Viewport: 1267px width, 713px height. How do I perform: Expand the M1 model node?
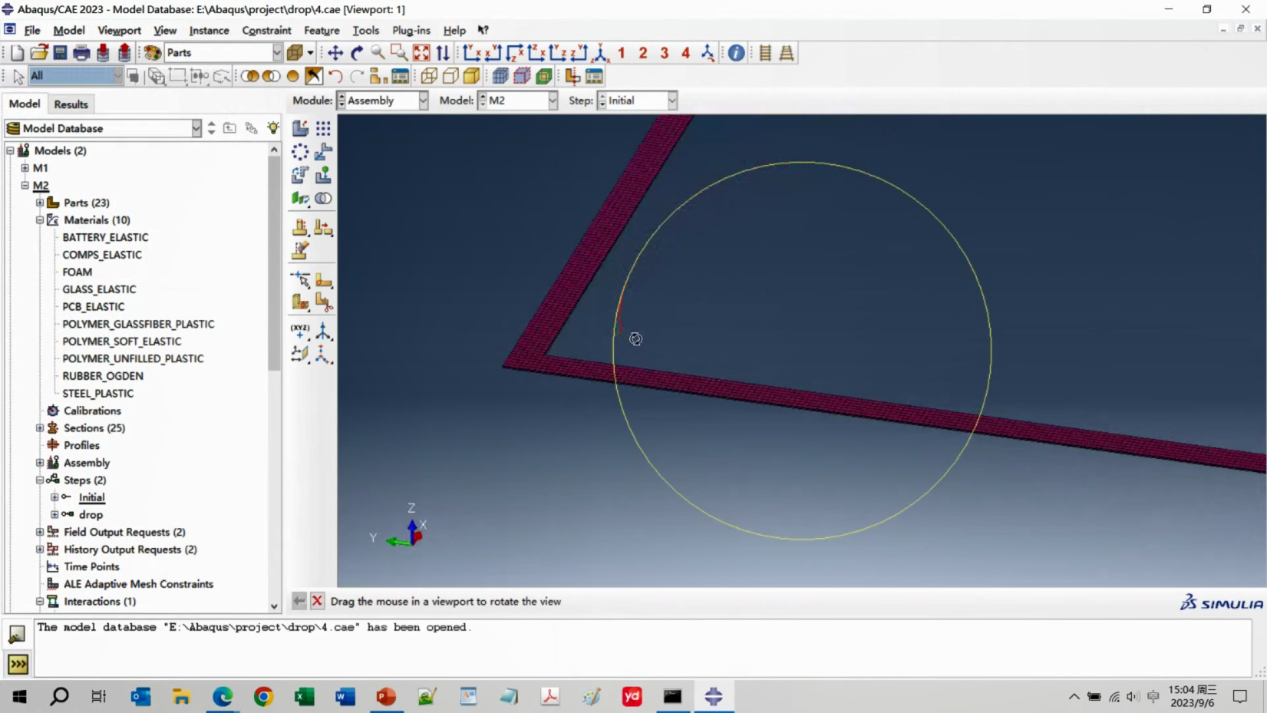(25, 168)
